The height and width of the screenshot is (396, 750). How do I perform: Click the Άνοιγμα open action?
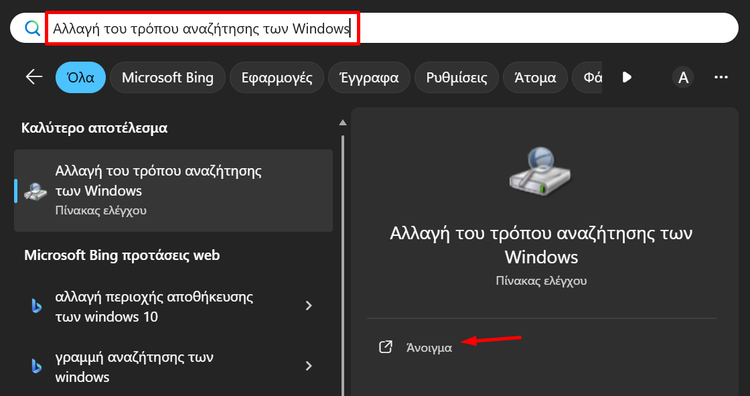(429, 348)
